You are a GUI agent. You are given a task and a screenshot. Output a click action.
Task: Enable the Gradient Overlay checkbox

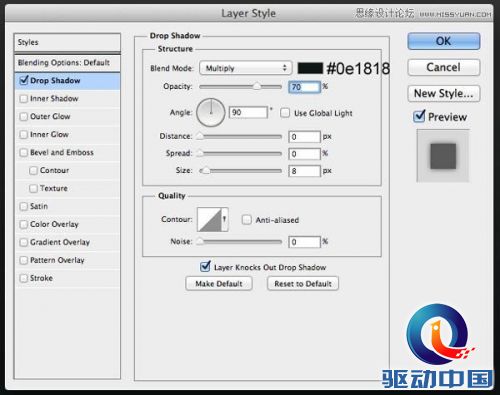click(24, 242)
